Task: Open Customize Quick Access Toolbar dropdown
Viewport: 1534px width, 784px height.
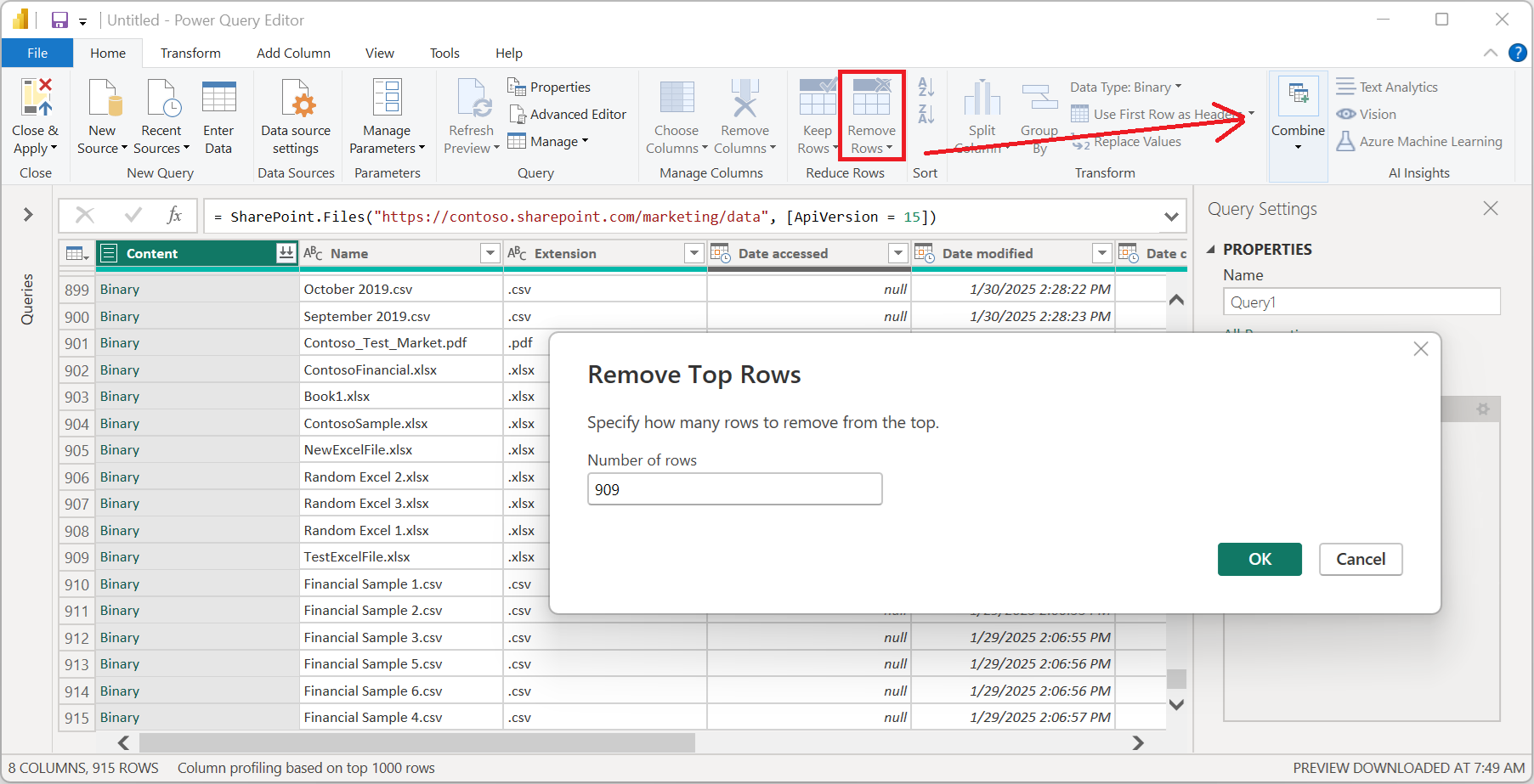Action: [x=83, y=21]
